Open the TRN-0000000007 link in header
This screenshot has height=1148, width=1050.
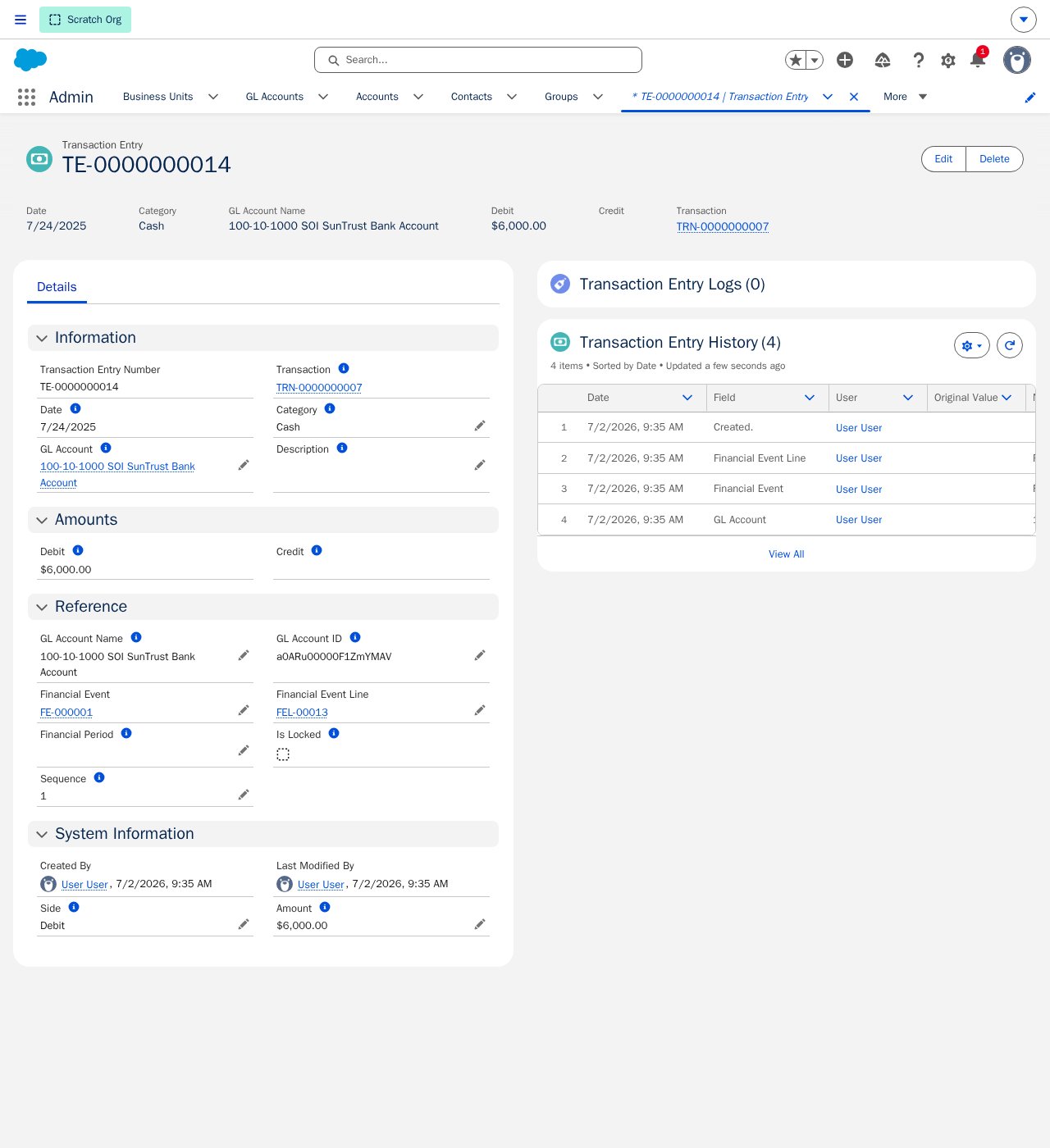(723, 227)
